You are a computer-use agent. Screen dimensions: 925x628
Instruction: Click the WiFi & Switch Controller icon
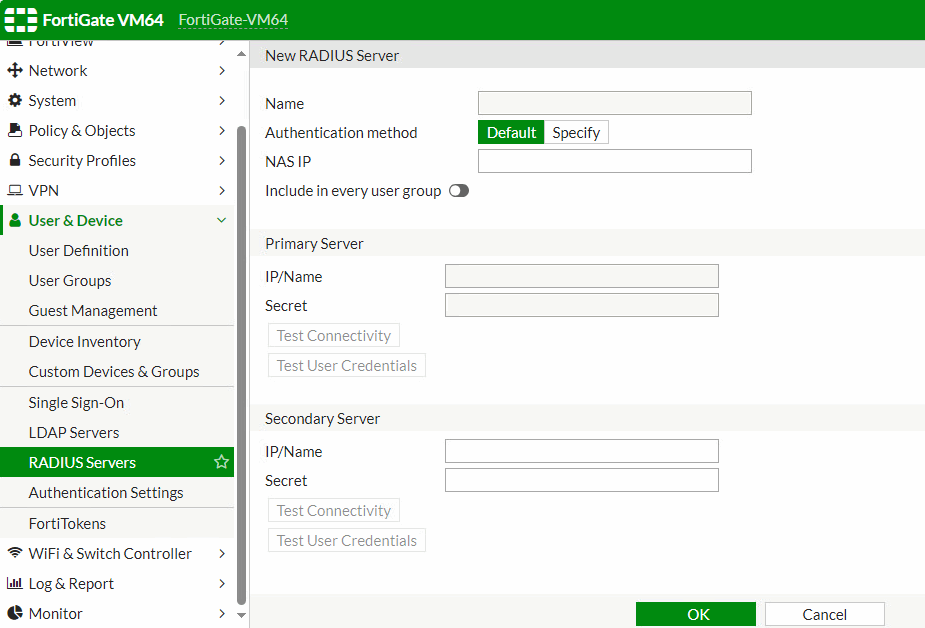(x=15, y=553)
